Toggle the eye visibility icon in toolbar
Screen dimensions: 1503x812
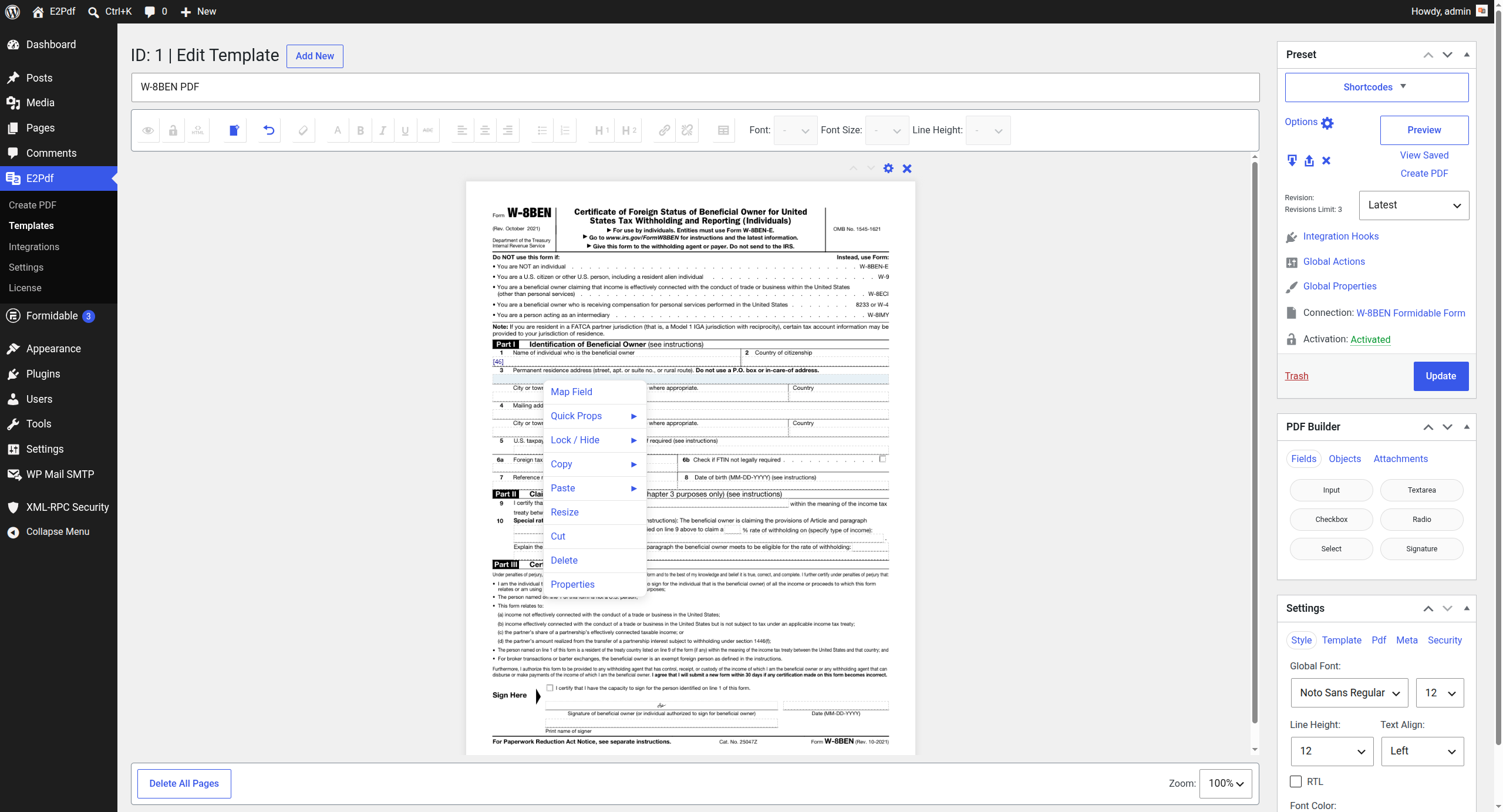148,130
